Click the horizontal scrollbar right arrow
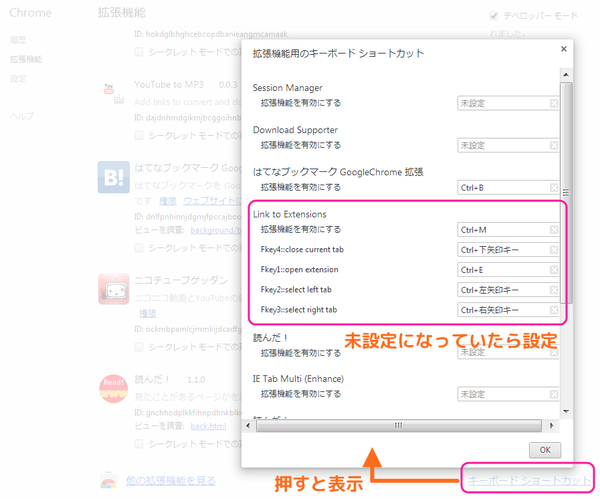Screen dimensions: 600x499 tap(551, 426)
